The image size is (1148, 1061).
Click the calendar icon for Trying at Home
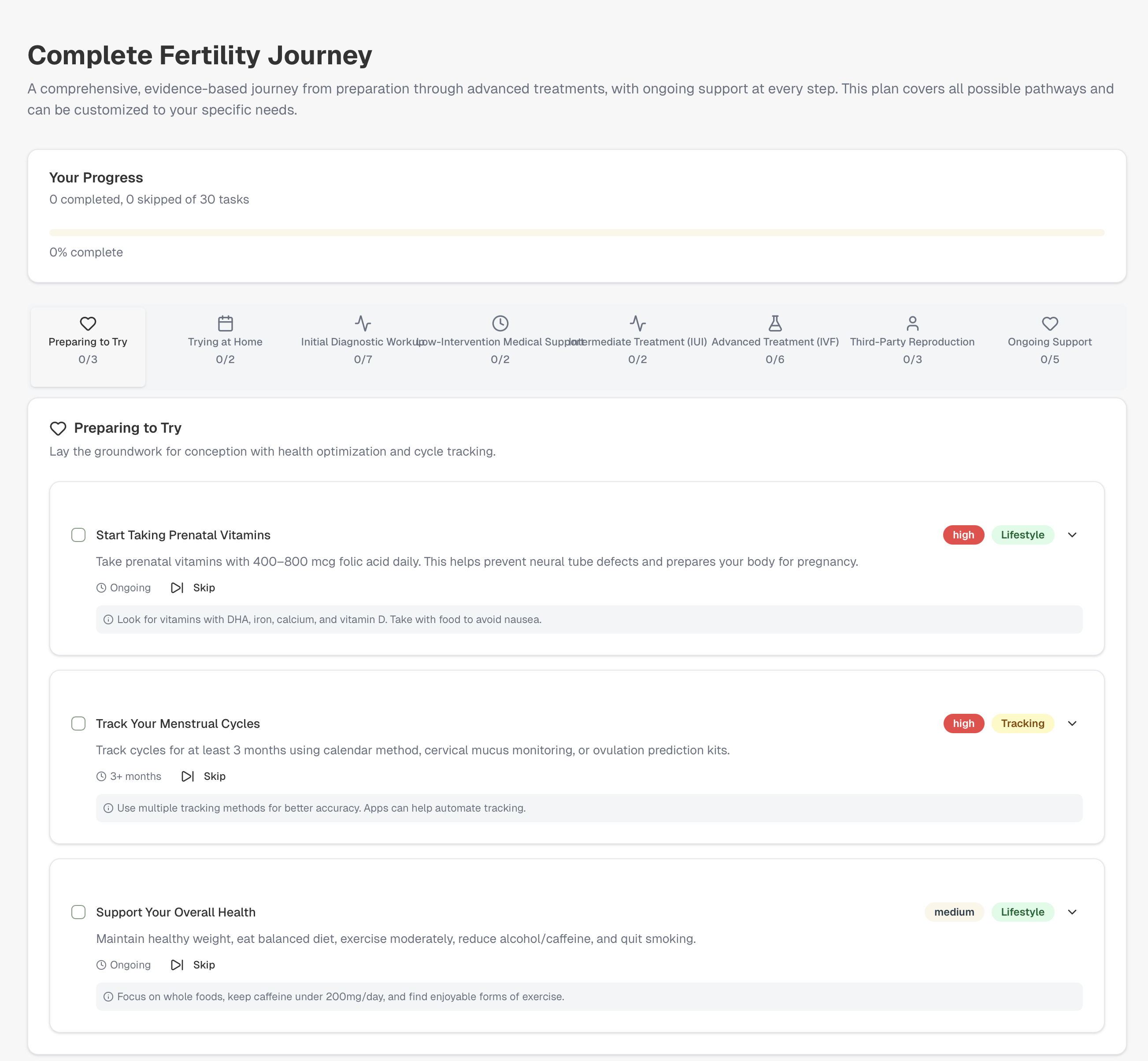coord(225,323)
